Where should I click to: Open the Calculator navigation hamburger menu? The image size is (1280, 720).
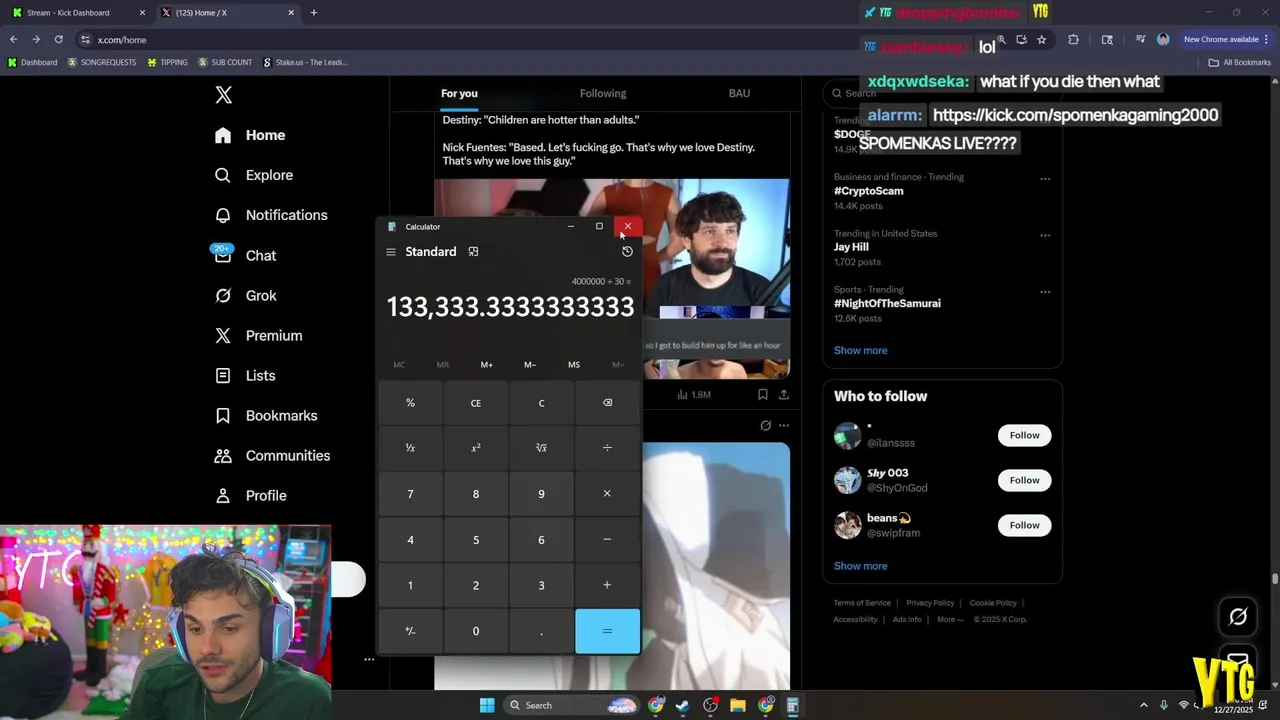[391, 252]
